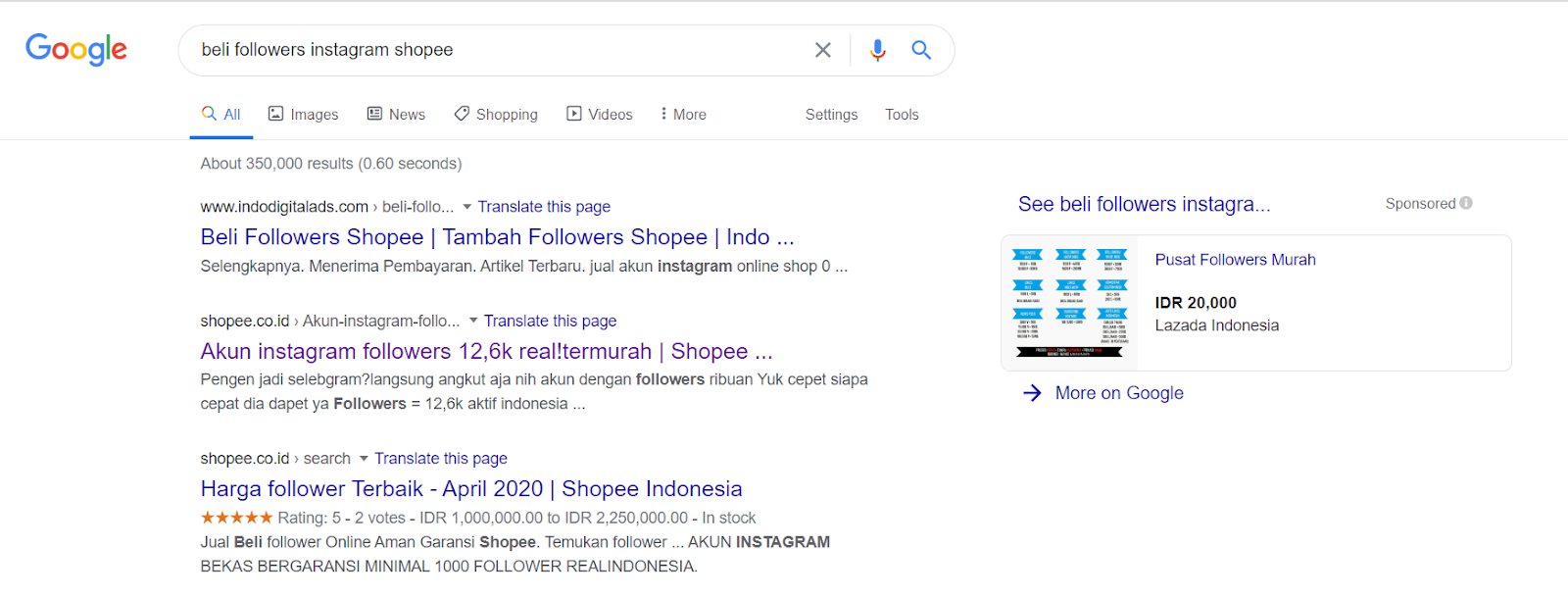Expand the dropdown arrow next to indodigitalads.com URL
Image resolution: width=1568 pixels, height=597 pixels.
[x=467, y=207]
